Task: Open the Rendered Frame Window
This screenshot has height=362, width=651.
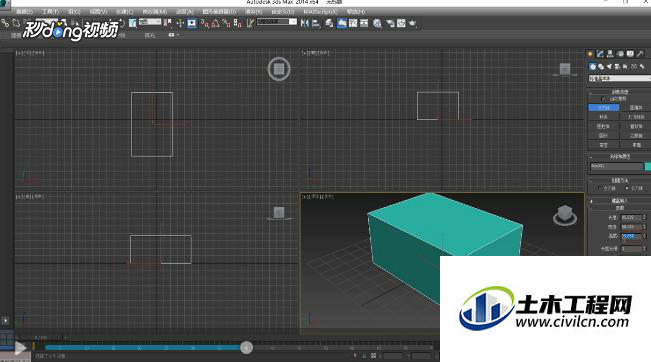Action: (x=401, y=23)
